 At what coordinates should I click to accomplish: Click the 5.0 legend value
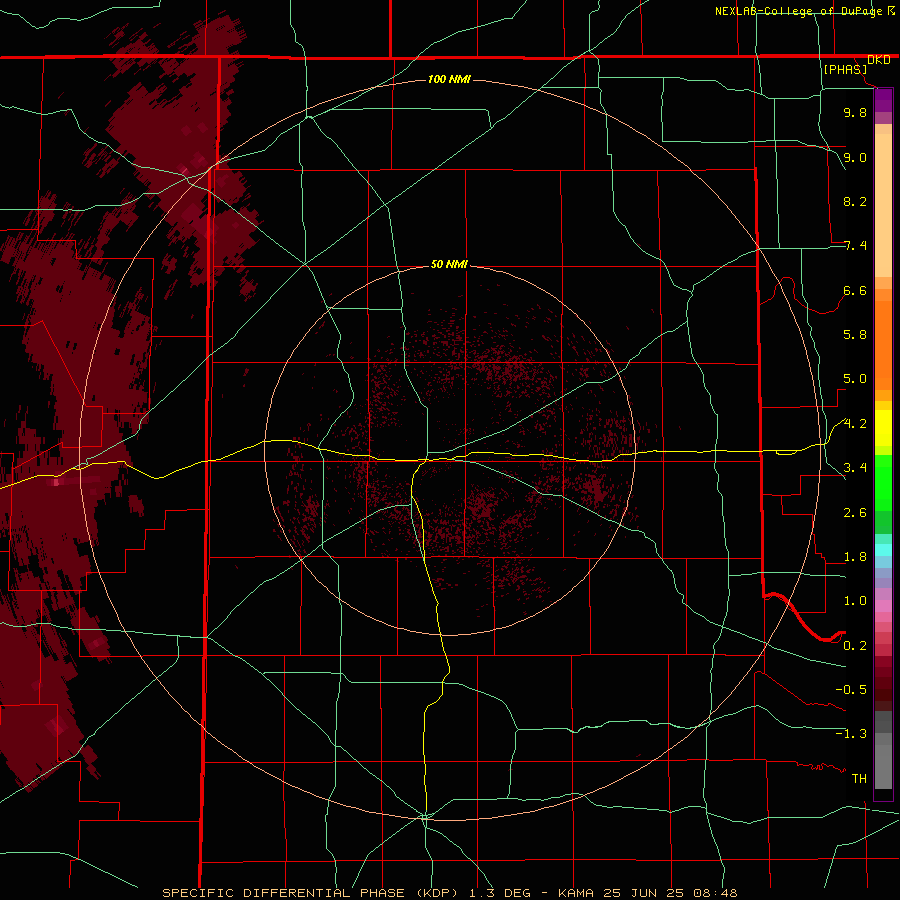855,379
